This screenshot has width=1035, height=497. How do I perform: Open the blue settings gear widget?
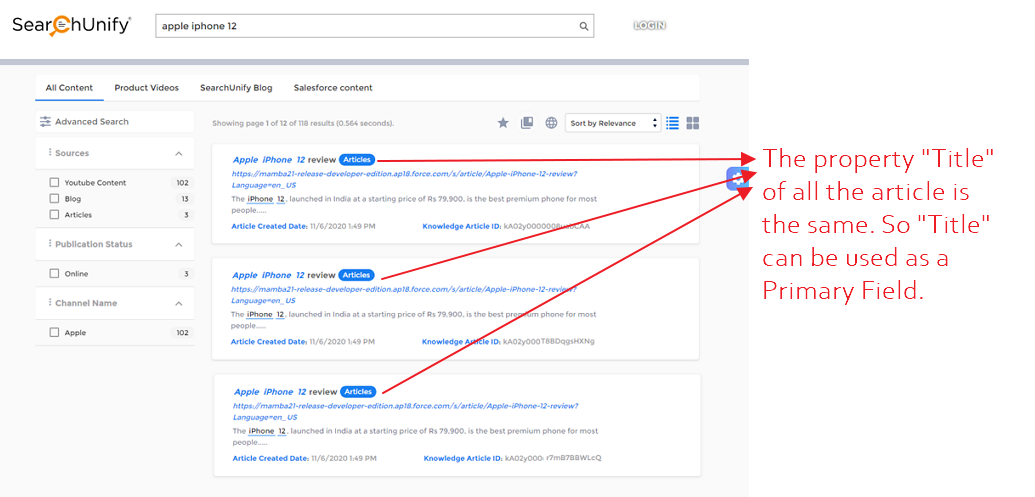(736, 179)
